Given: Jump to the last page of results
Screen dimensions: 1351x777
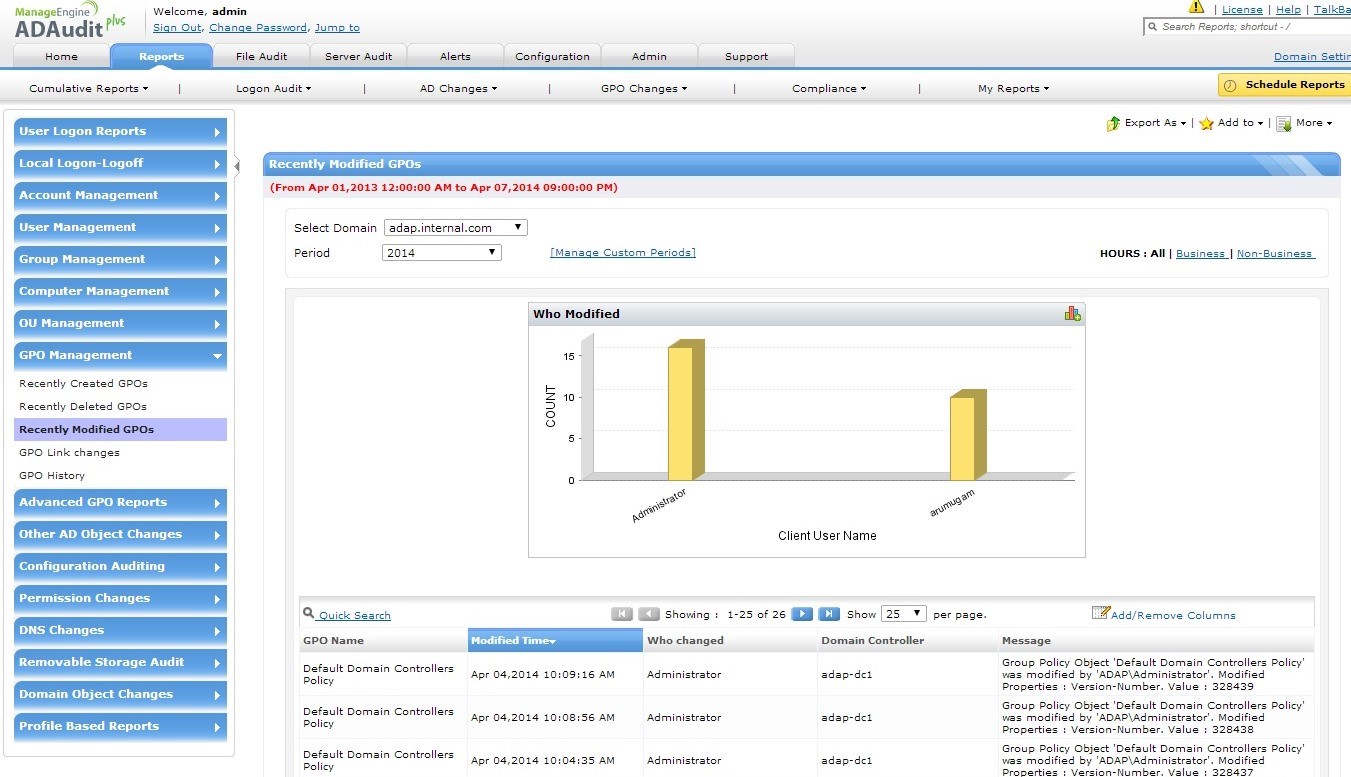Looking at the screenshot, I should point(828,614).
